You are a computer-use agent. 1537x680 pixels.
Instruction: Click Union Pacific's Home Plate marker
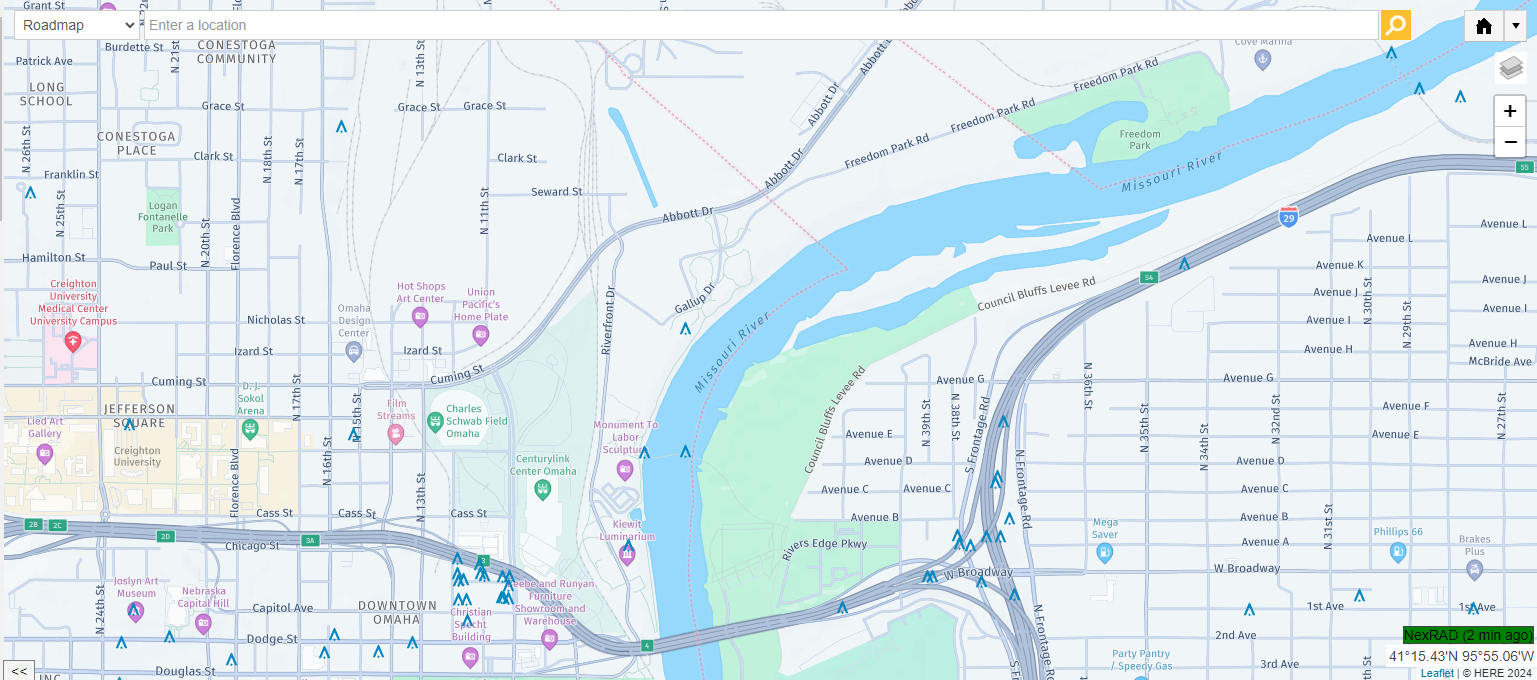pyautogui.click(x=481, y=335)
